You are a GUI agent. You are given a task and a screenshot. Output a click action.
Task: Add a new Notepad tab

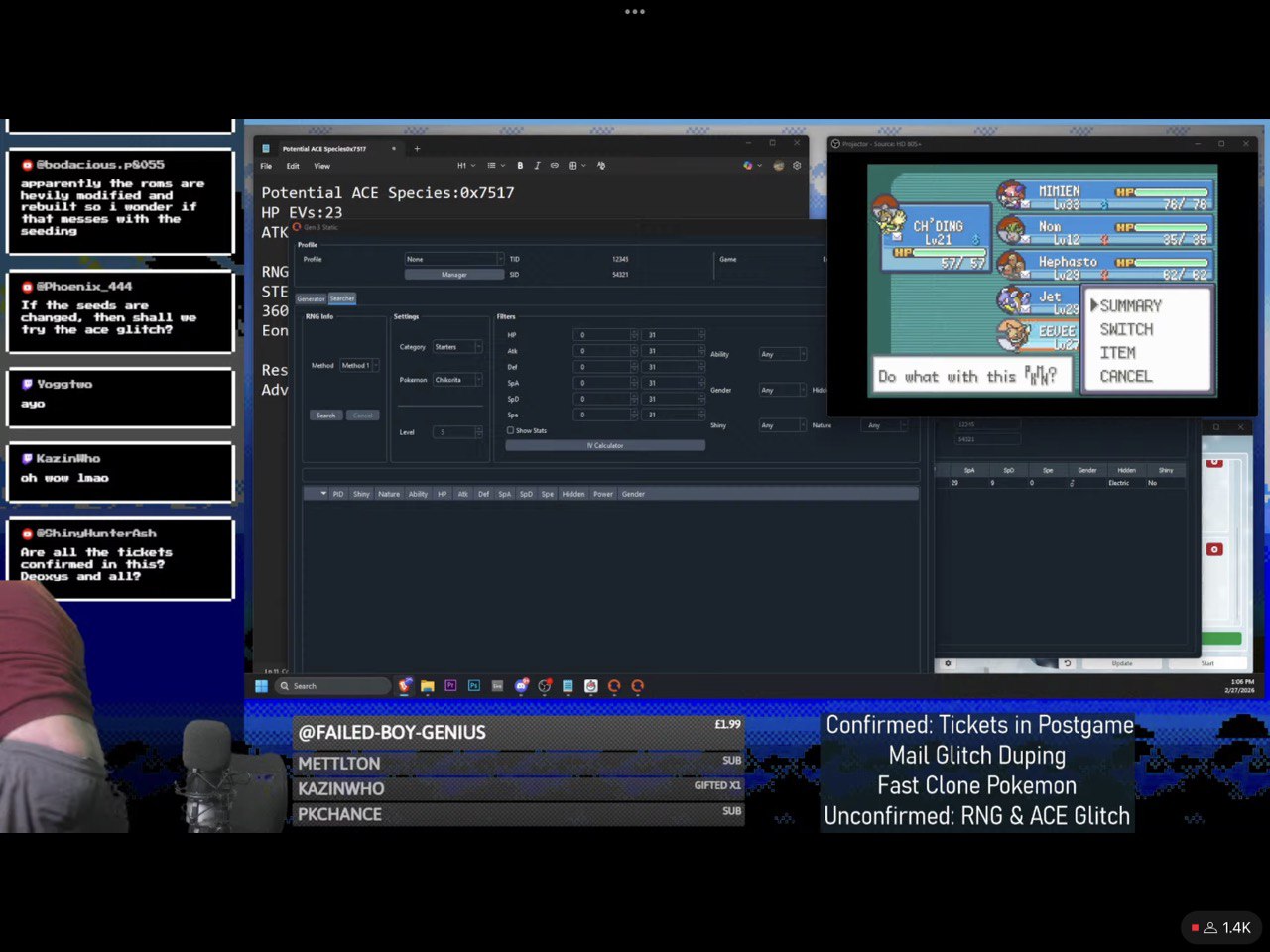point(417,149)
